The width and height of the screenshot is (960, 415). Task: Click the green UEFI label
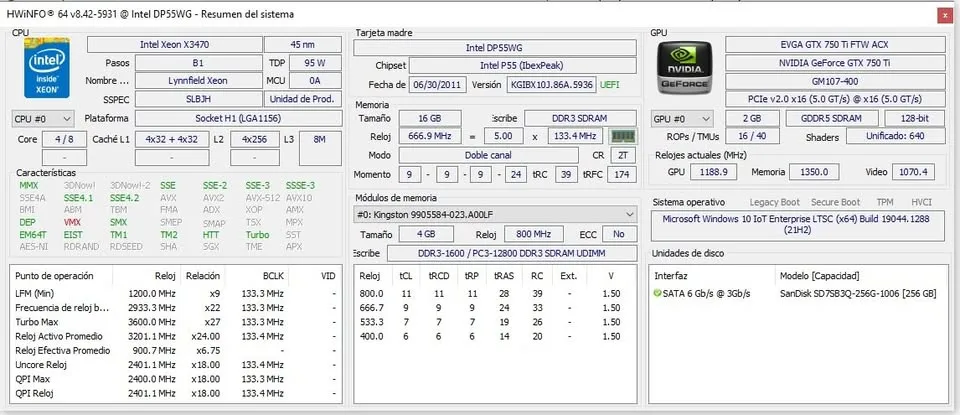(609, 85)
